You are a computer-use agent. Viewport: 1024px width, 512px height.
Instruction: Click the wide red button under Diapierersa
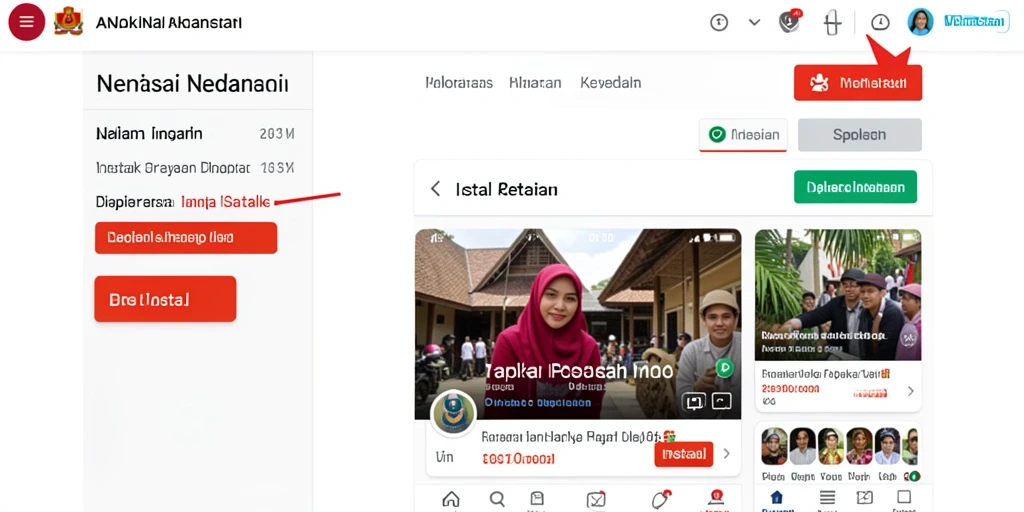pyautogui.click(x=185, y=238)
